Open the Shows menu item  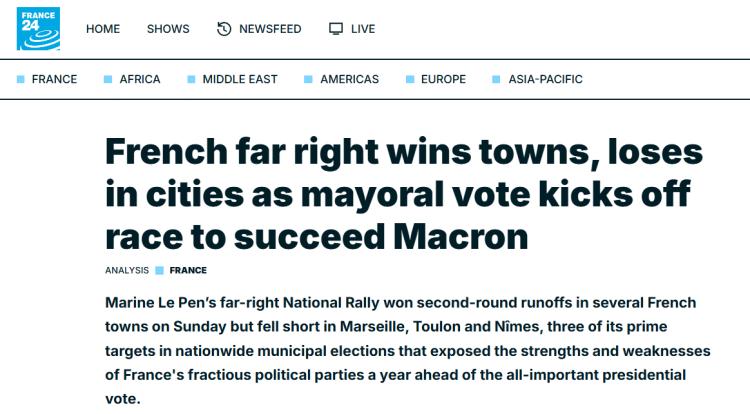pos(168,29)
